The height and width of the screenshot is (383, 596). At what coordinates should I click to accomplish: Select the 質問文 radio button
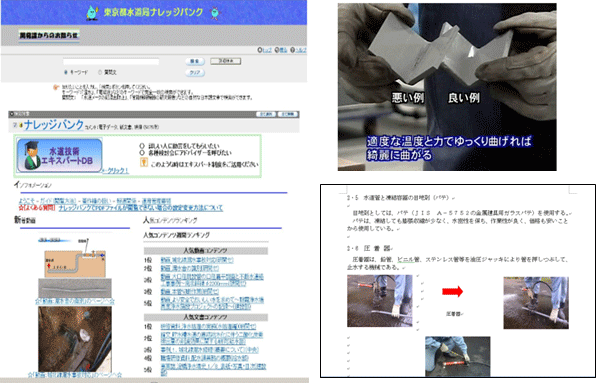click(100, 72)
